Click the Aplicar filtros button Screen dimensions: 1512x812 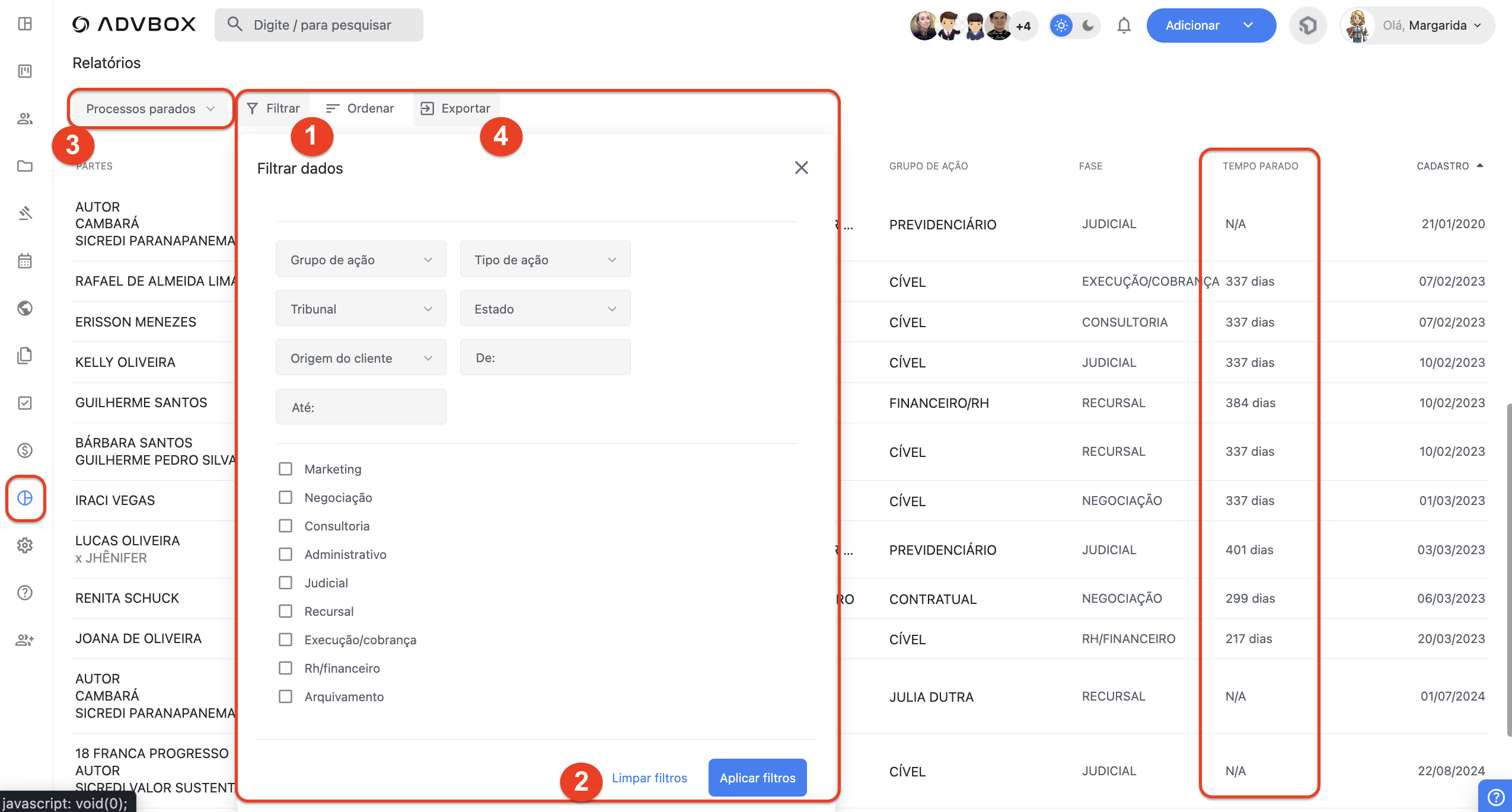(x=757, y=778)
